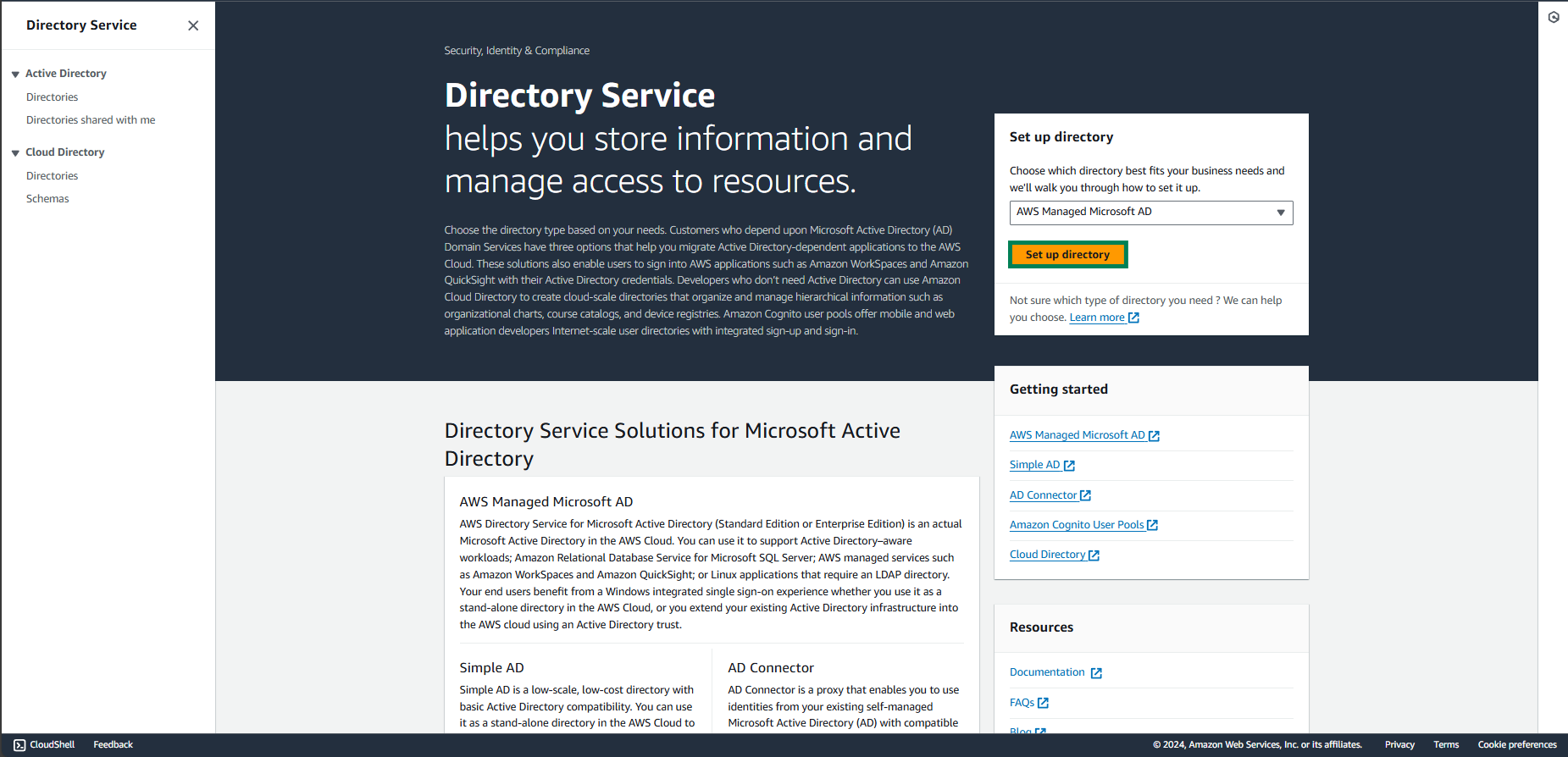Image resolution: width=1568 pixels, height=757 pixels.
Task: Open the info panel icon at top right
Action: click(1553, 17)
